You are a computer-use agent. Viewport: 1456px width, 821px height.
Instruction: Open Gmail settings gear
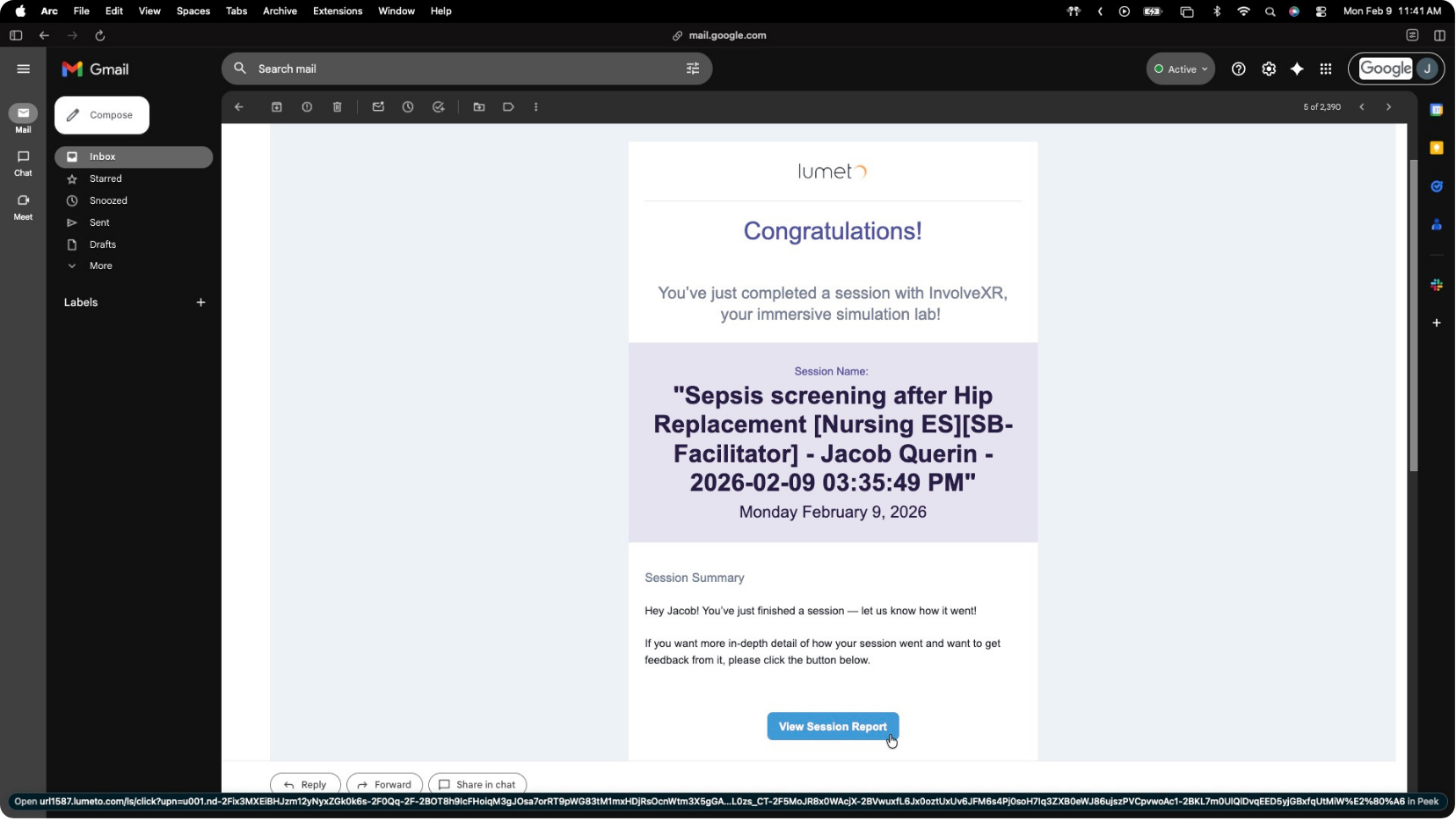1269,69
